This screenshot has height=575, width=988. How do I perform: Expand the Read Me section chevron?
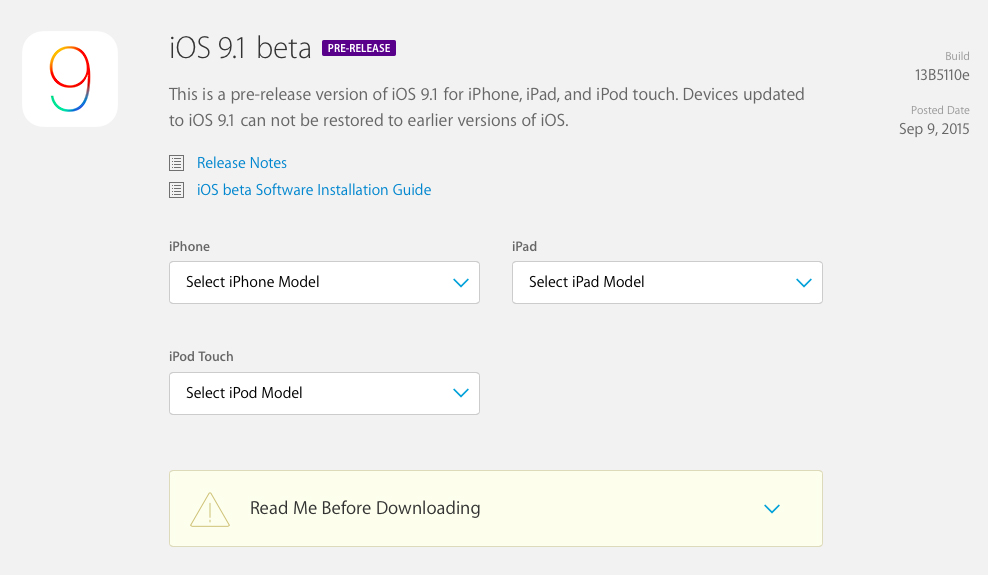[772, 509]
